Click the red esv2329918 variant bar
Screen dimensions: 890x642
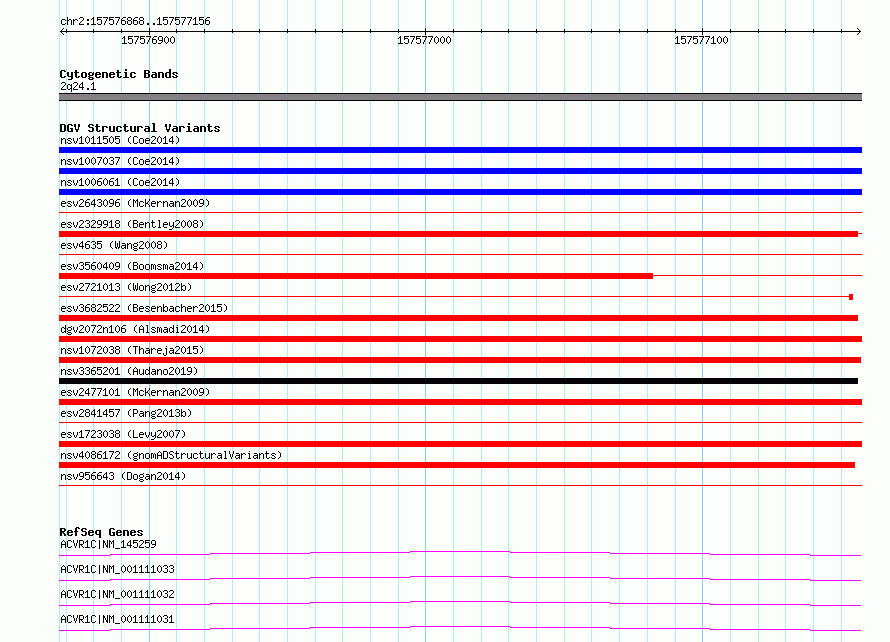coord(459,234)
